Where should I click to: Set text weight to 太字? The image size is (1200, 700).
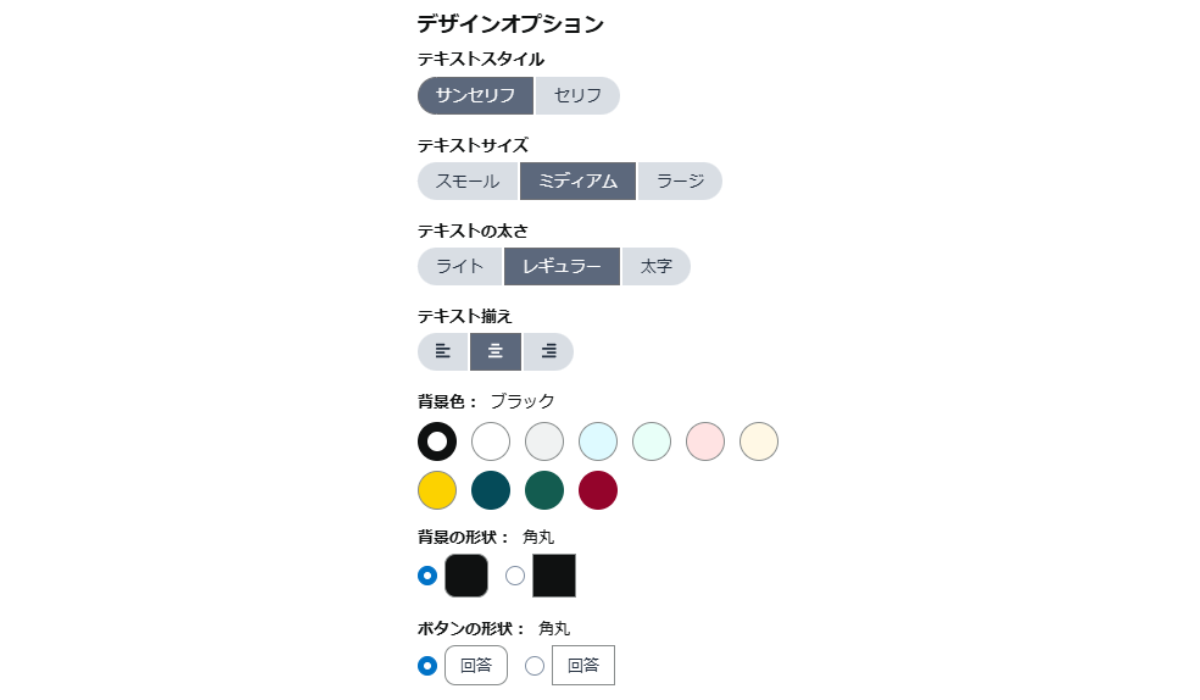(x=656, y=267)
